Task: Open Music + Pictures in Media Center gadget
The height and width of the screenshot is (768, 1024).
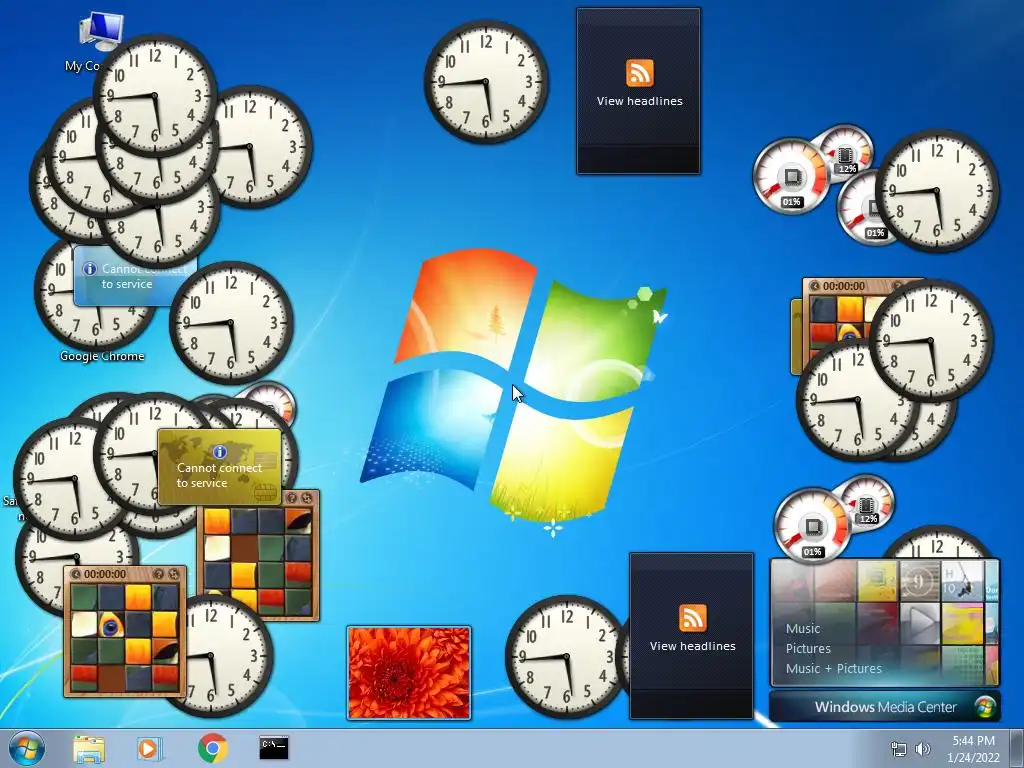Action: (833, 668)
